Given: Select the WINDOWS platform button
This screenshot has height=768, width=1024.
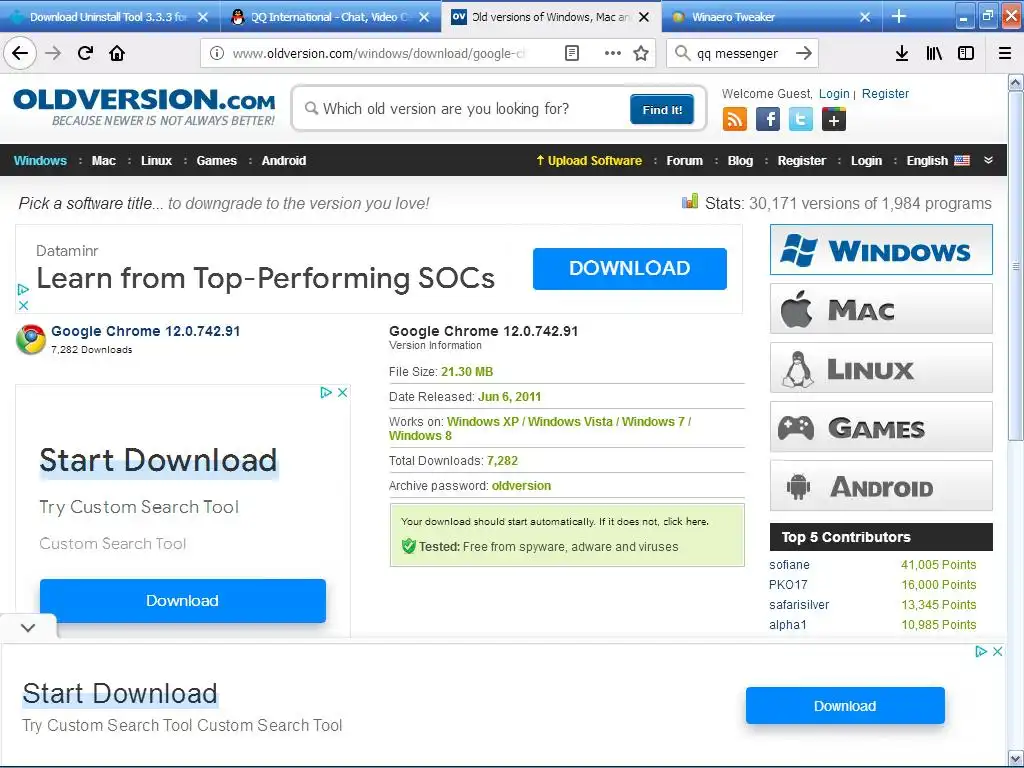Looking at the screenshot, I should [x=881, y=249].
